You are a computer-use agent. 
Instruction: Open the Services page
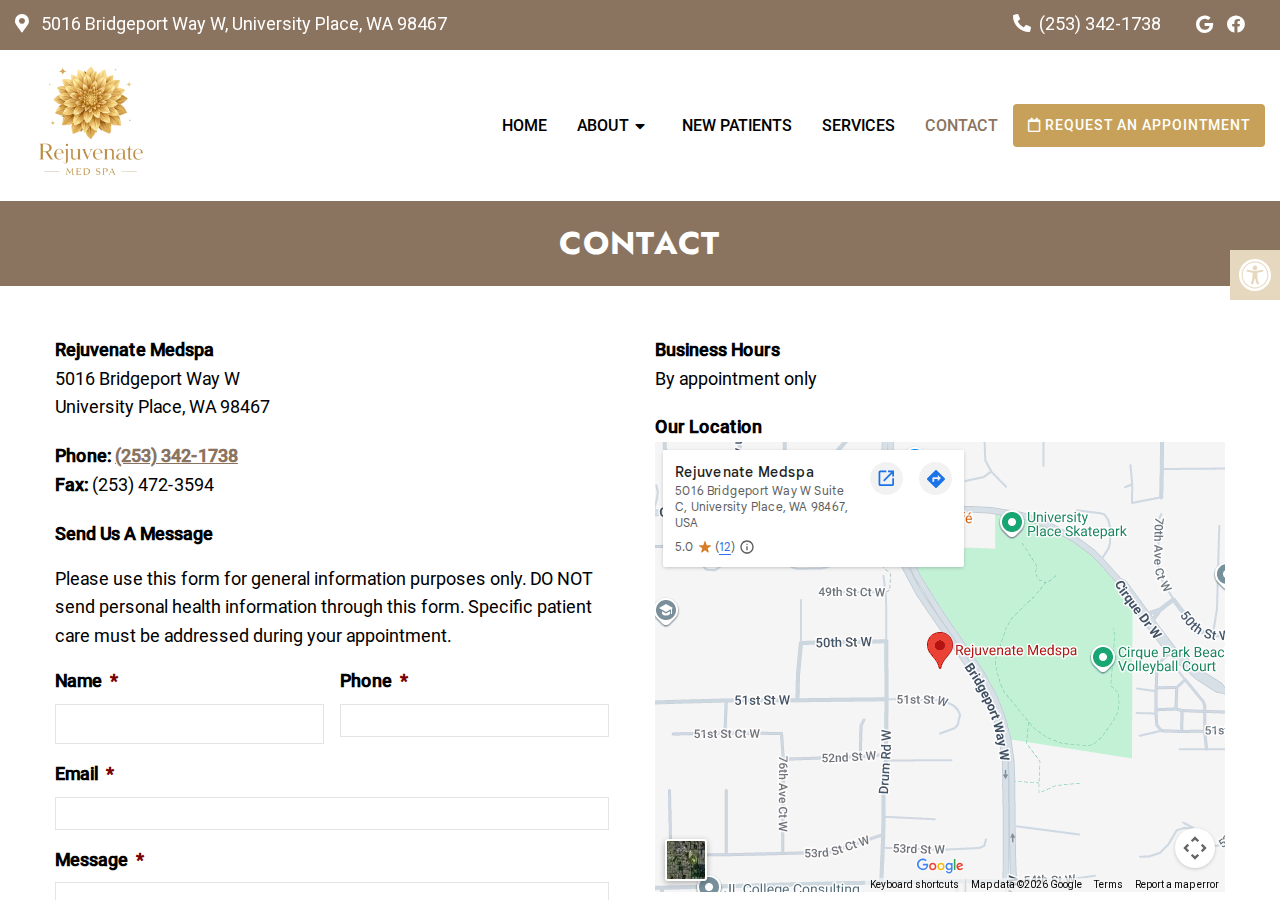click(x=858, y=126)
